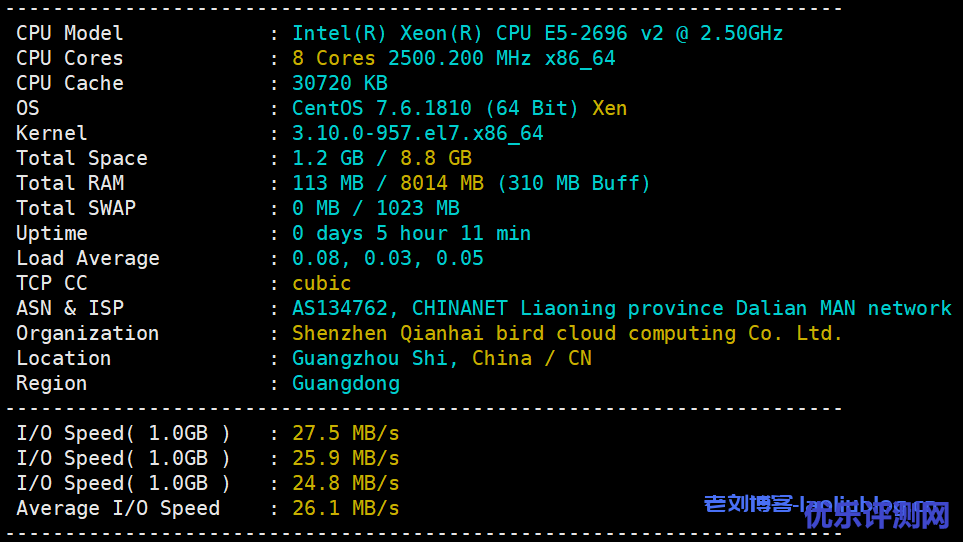Image resolution: width=963 pixels, height=542 pixels.
Task: Click the Shenzhen Qianhai organization name
Action: (567, 333)
